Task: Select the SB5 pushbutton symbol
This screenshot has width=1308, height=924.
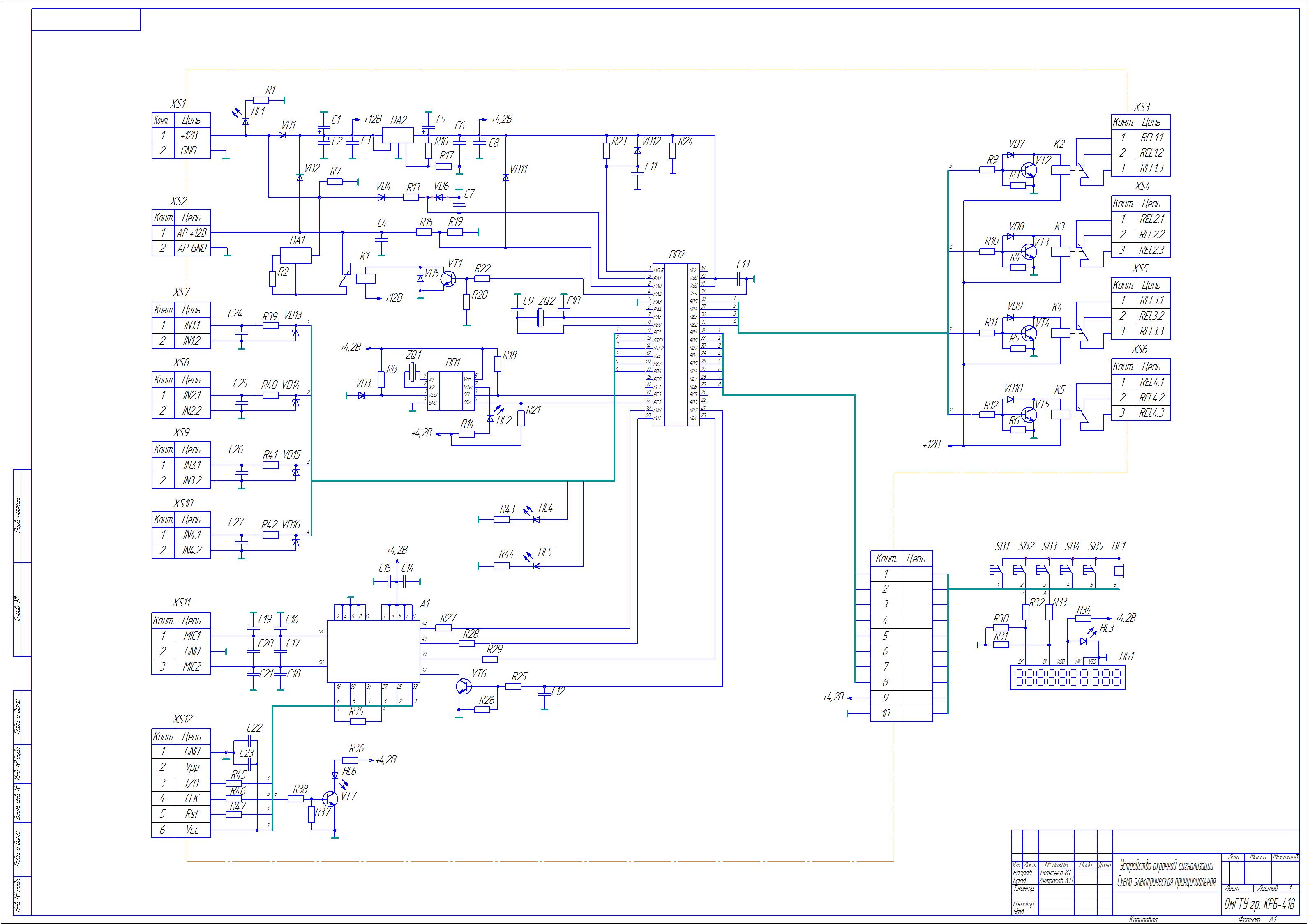Action: 1089,570
